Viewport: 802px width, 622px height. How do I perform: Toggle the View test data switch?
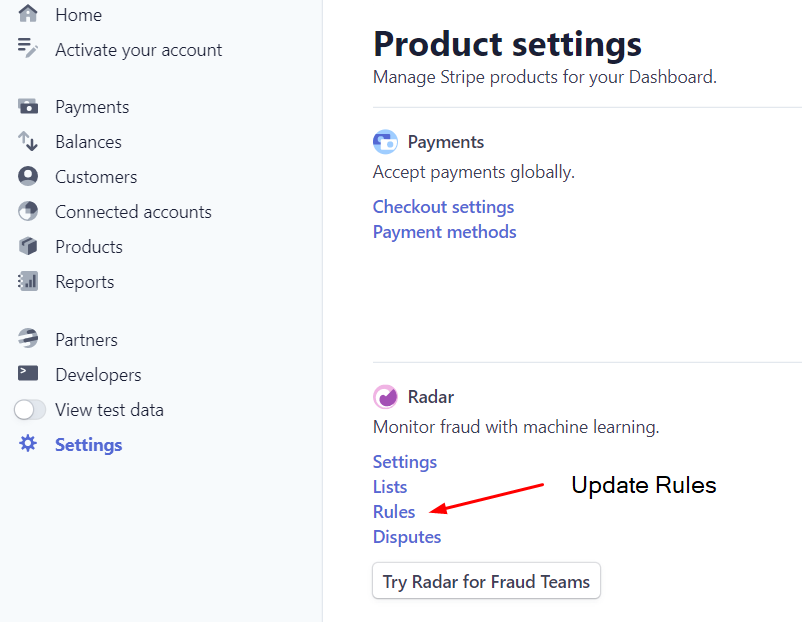pos(30,410)
